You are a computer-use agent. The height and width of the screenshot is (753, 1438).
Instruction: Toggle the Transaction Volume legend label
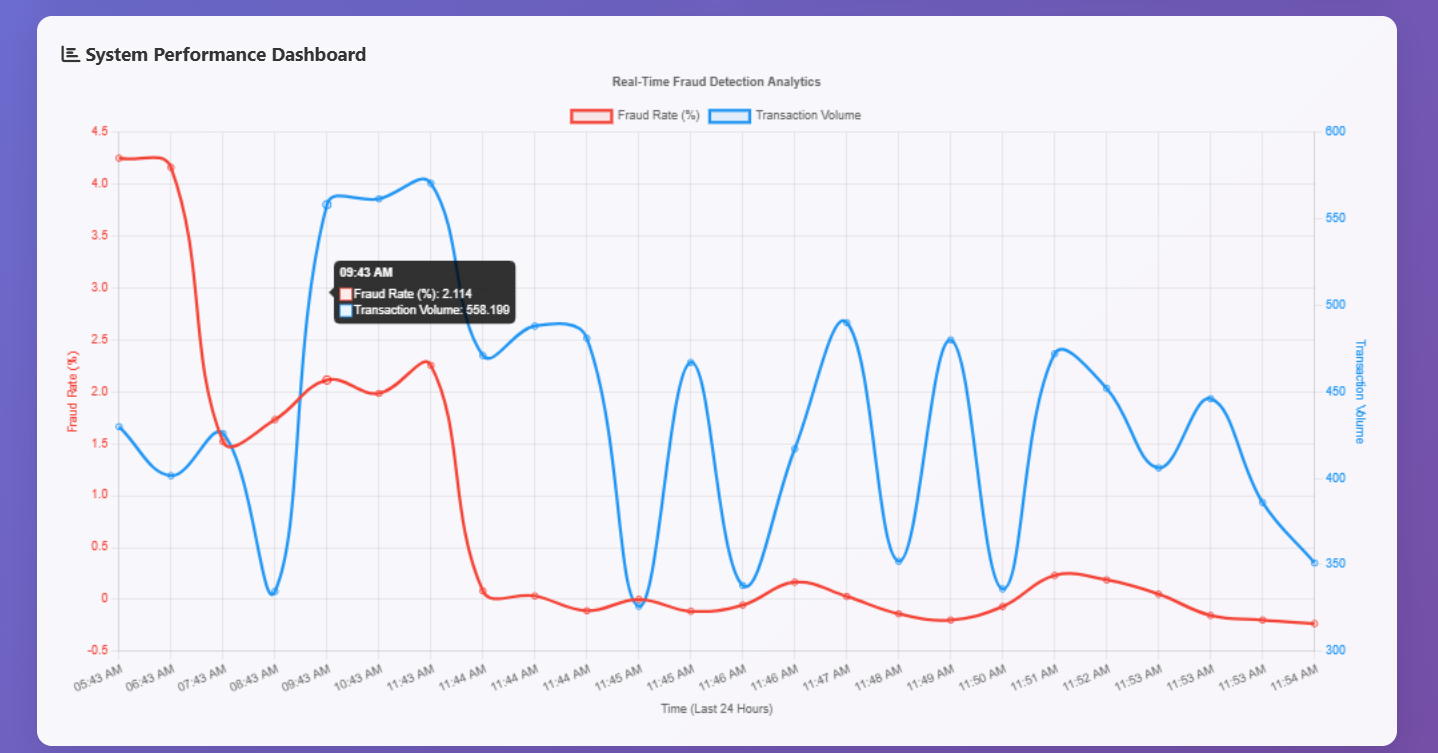808,115
